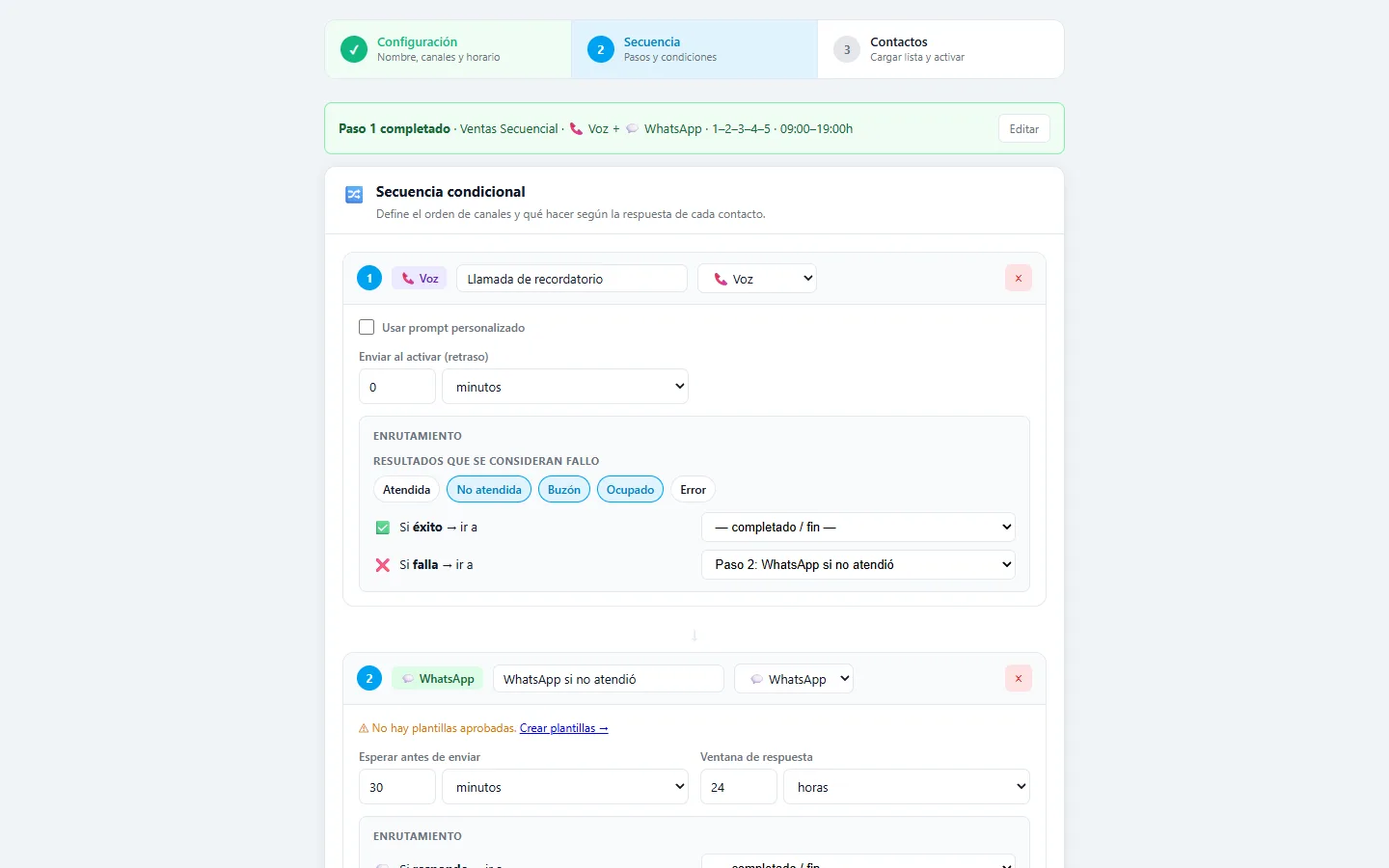Click the RESULTADOS QUE SE CONSIDERAN FALLO label

click(486, 461)
